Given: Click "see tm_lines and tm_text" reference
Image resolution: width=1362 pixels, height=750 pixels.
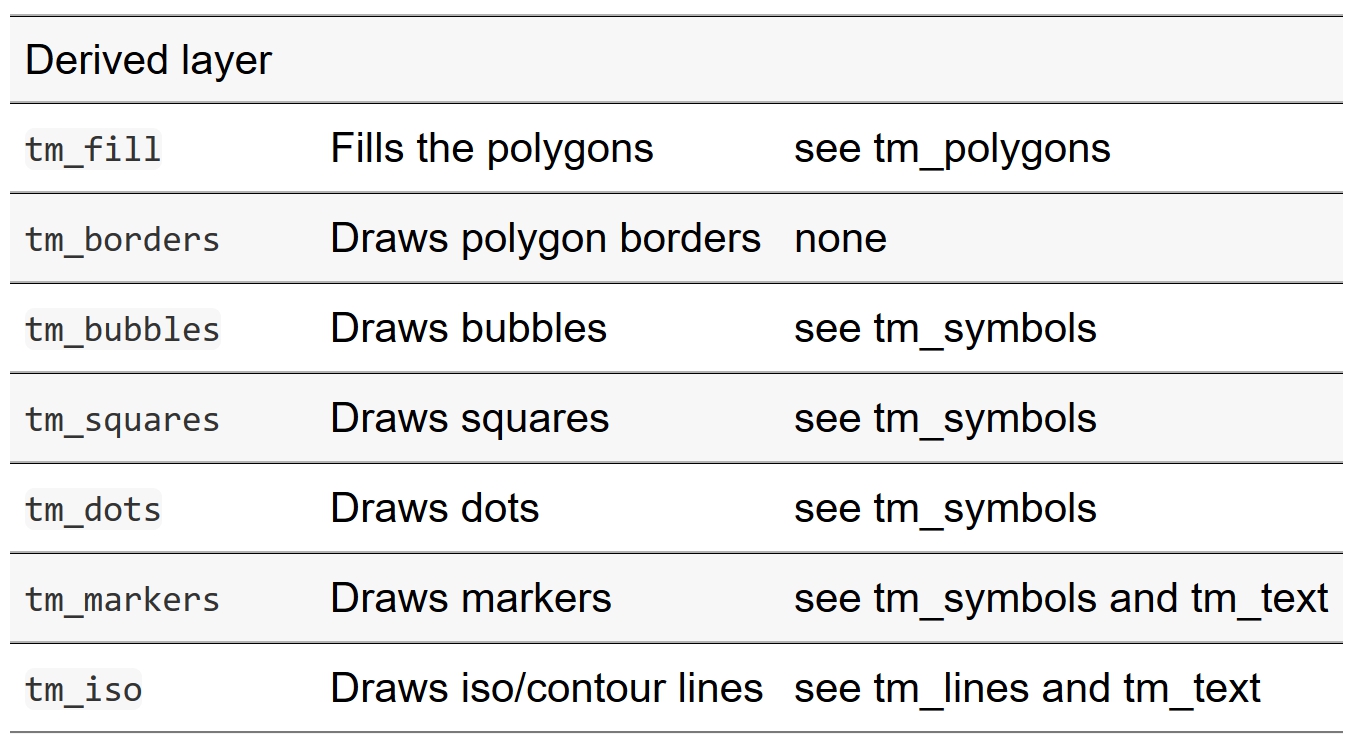Looking at the screenshot, I should pos(1027,689).
